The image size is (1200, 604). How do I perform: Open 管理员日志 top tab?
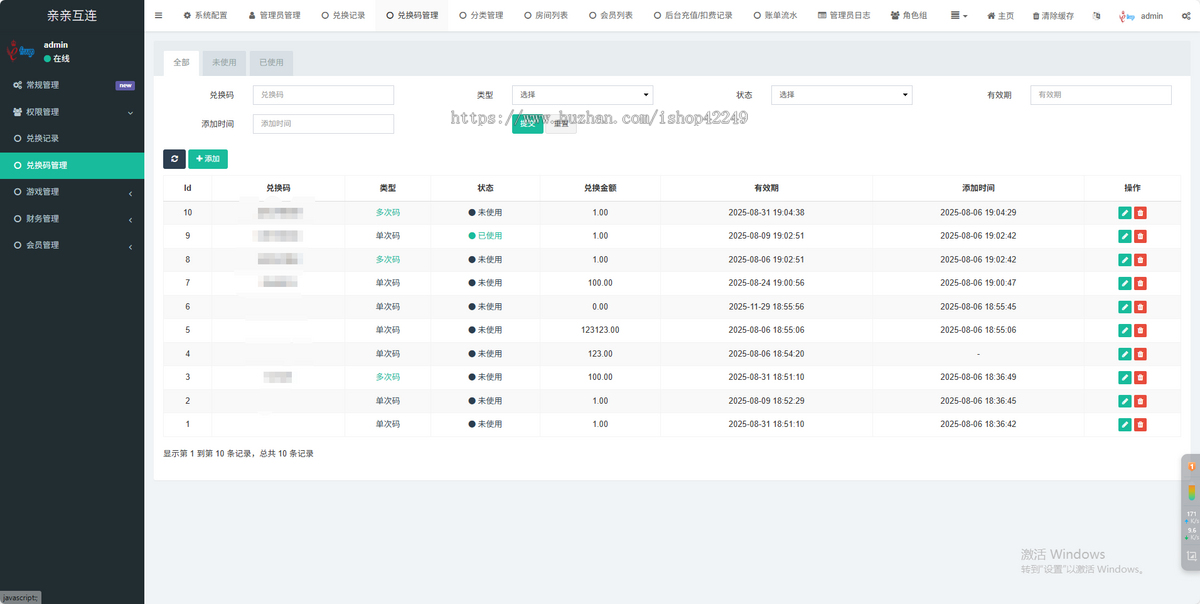[x=843, y=16]
